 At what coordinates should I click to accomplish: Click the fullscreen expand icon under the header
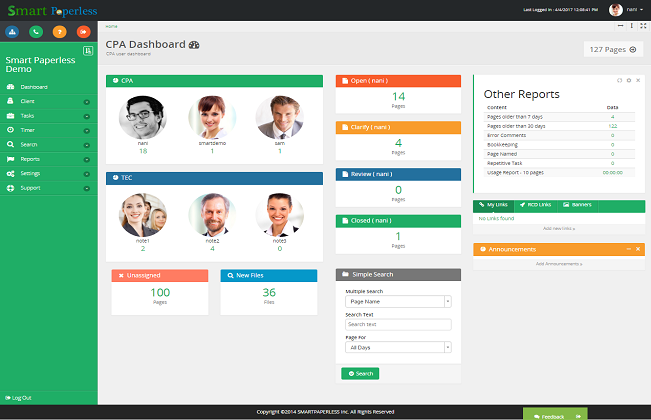coord(643,26)
